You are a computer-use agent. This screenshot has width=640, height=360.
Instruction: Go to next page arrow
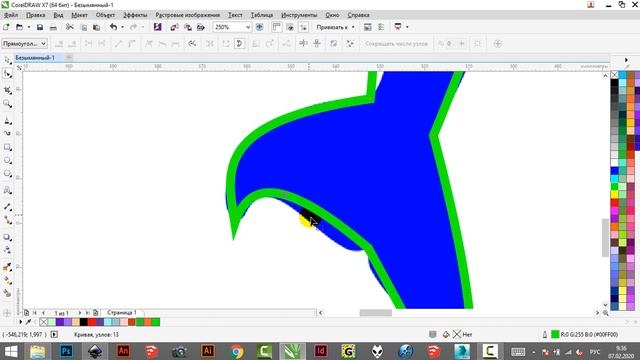(80, 313)
